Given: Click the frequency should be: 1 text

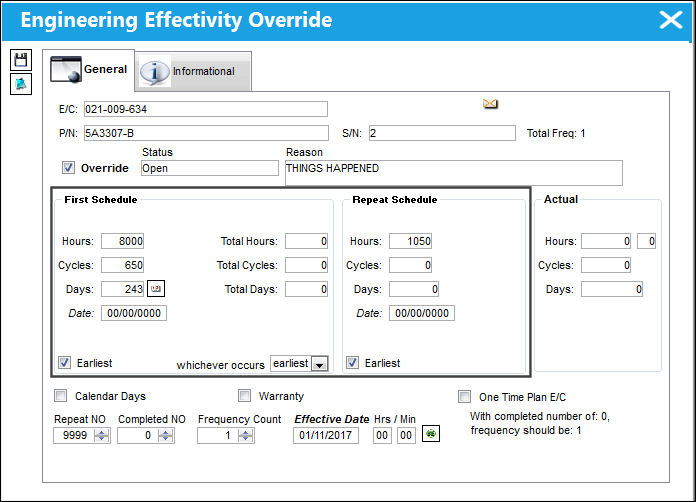Looking at the screenshot, I should [x=526, y=430].
